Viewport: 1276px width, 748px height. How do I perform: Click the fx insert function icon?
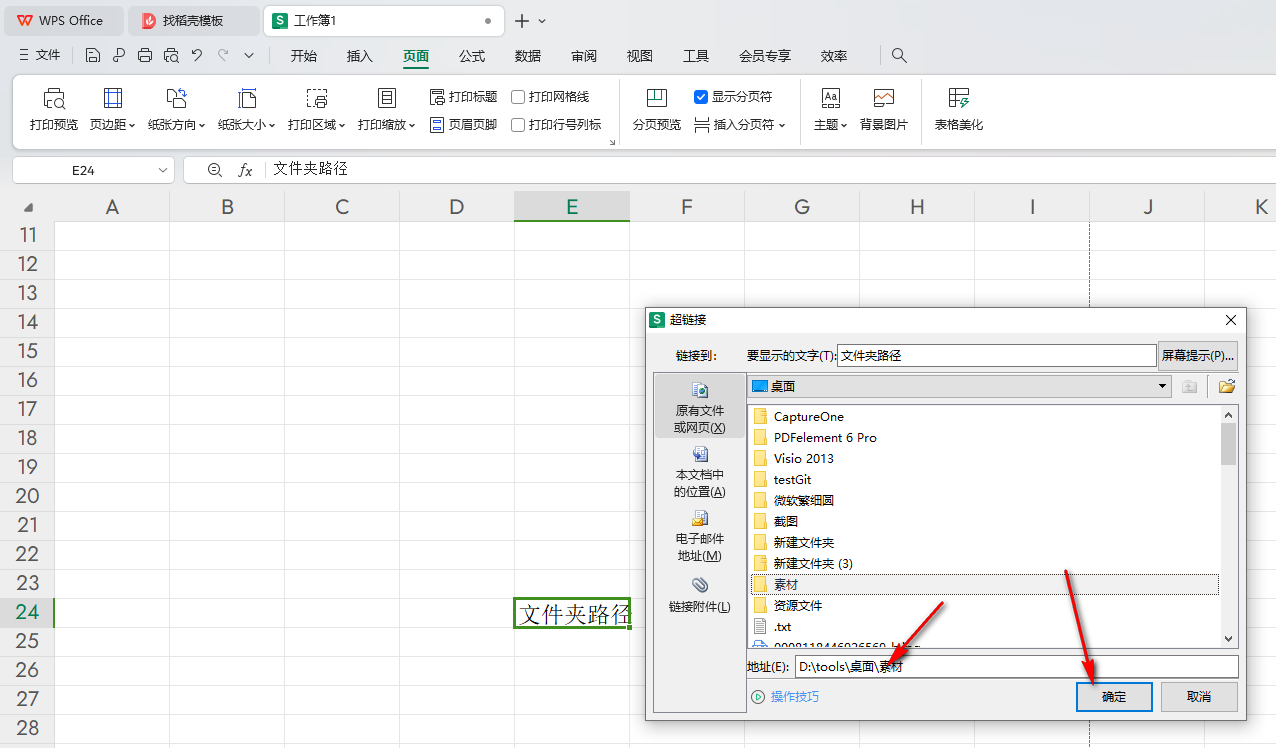pyautogui.click(x=245, y=170)
